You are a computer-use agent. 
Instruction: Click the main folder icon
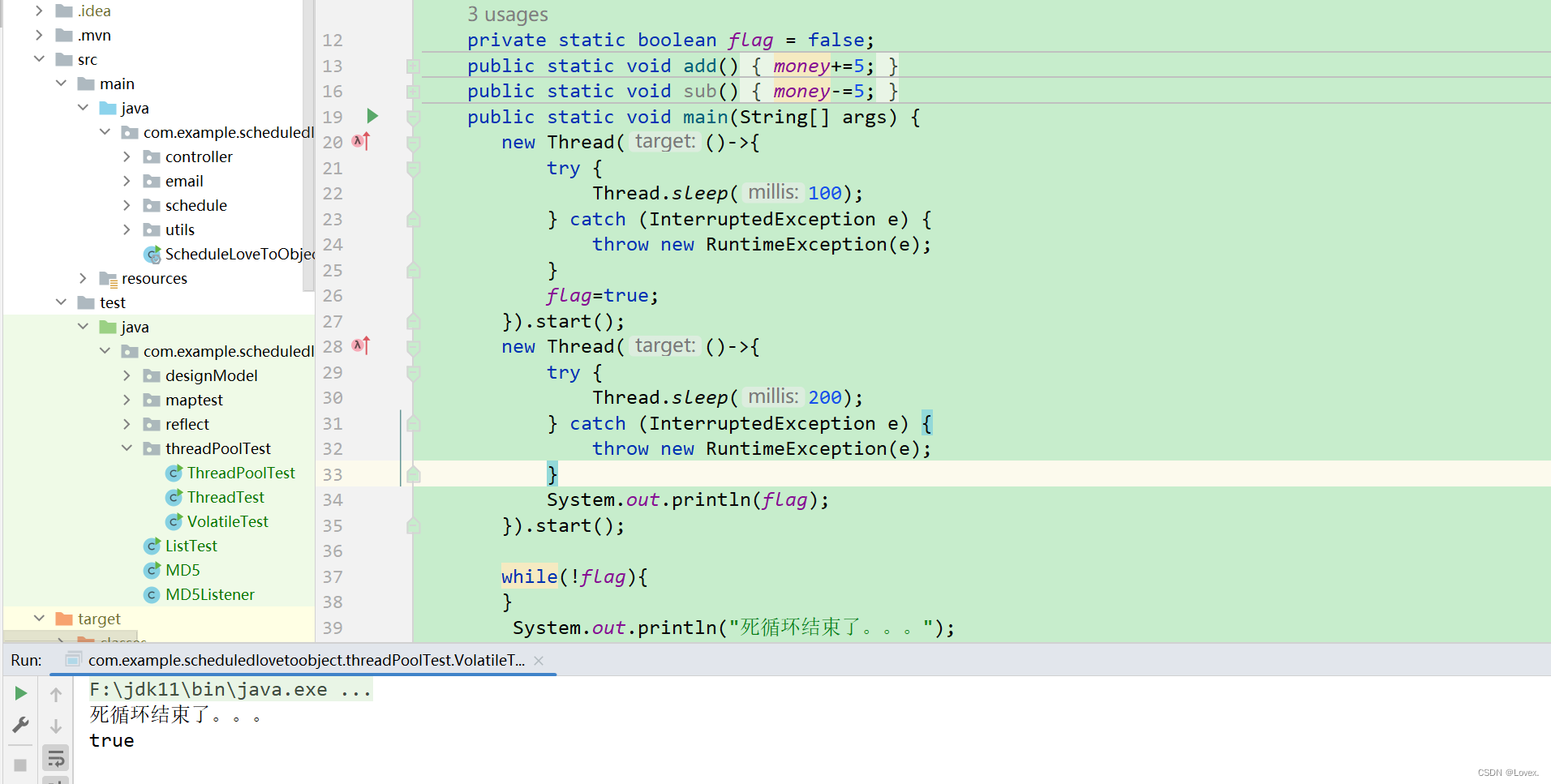(x=86, y=84)
